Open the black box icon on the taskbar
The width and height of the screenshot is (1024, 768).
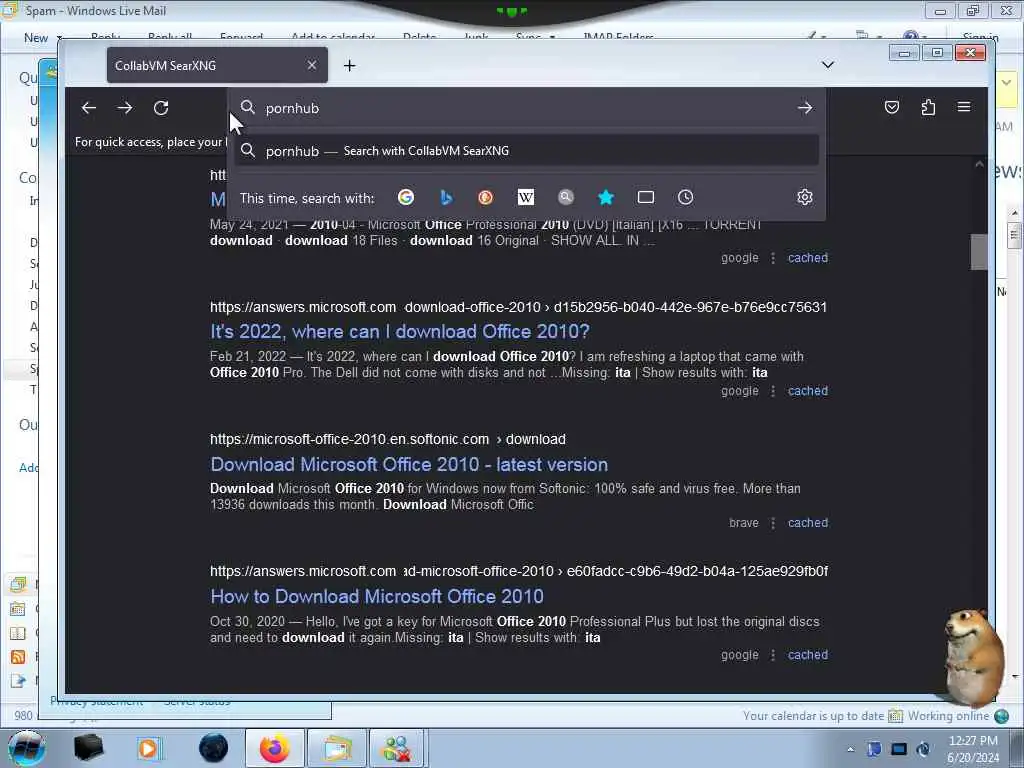click(88, 748)
